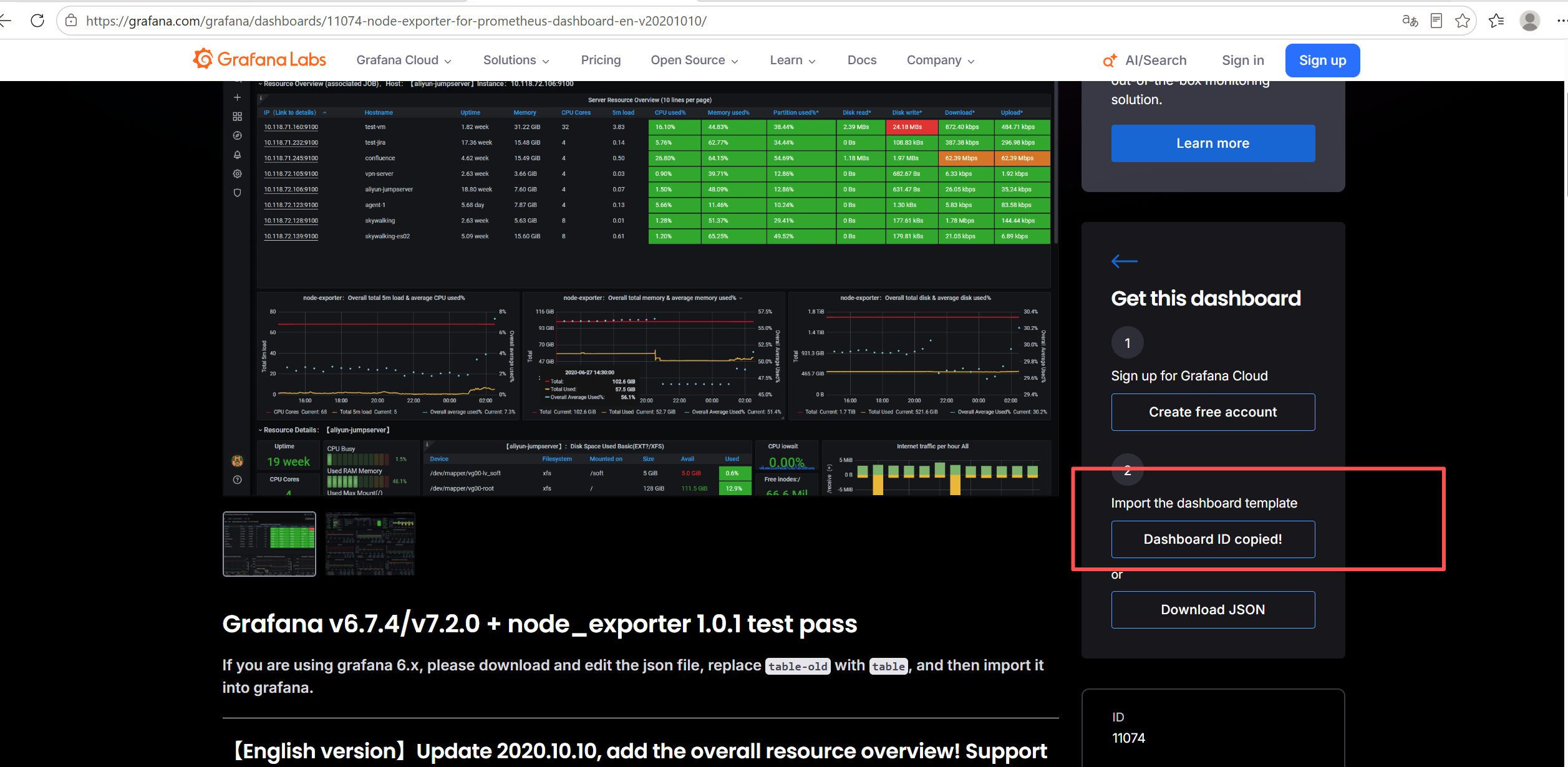The width and height of the screenshot is (1568, 767).
Task: Click the 'Get this dashboard' heading
Action: [x=1206, y=299]
